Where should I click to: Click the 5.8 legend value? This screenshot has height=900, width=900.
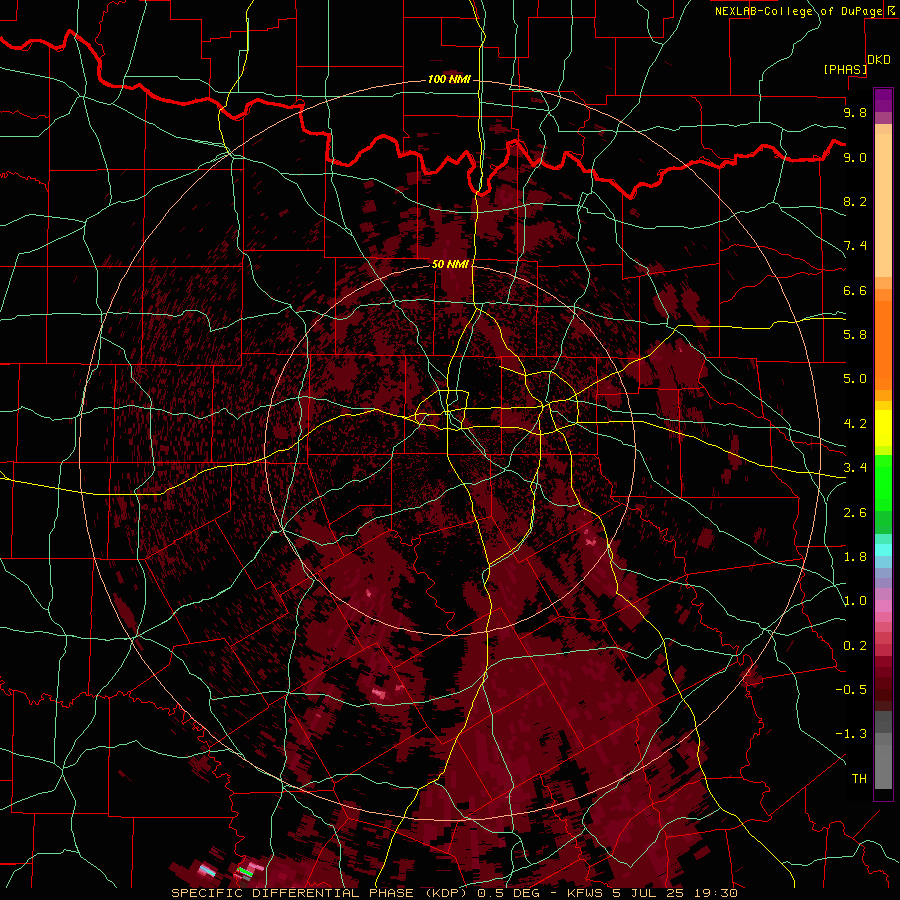855,334
